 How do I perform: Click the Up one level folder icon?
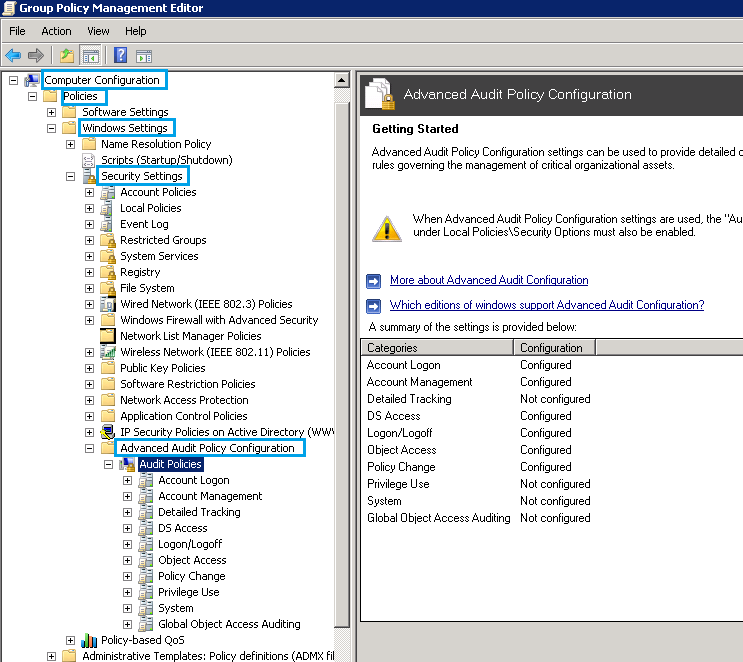coord(66,56)
